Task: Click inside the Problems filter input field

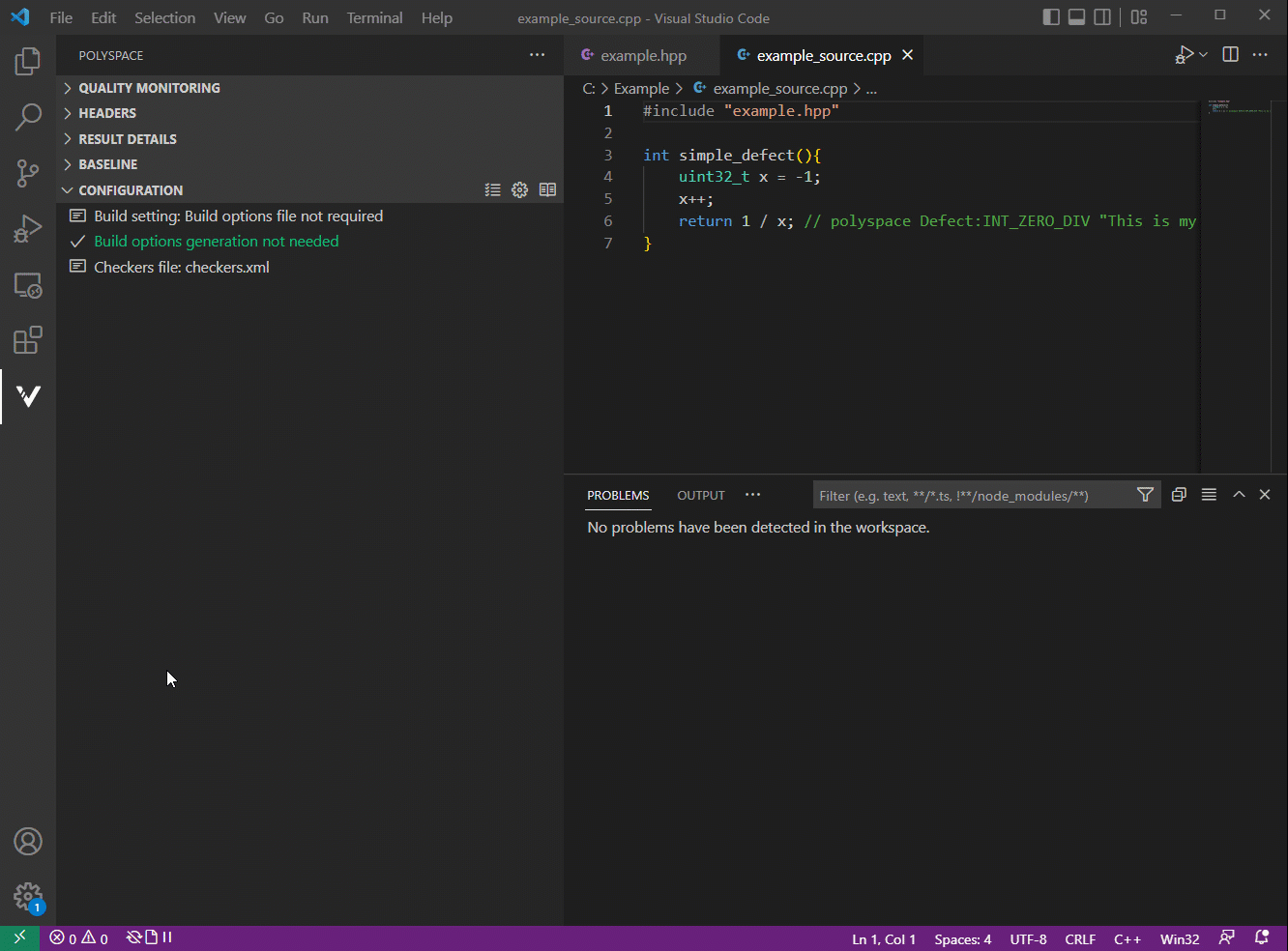Action: tap(967, 494)
